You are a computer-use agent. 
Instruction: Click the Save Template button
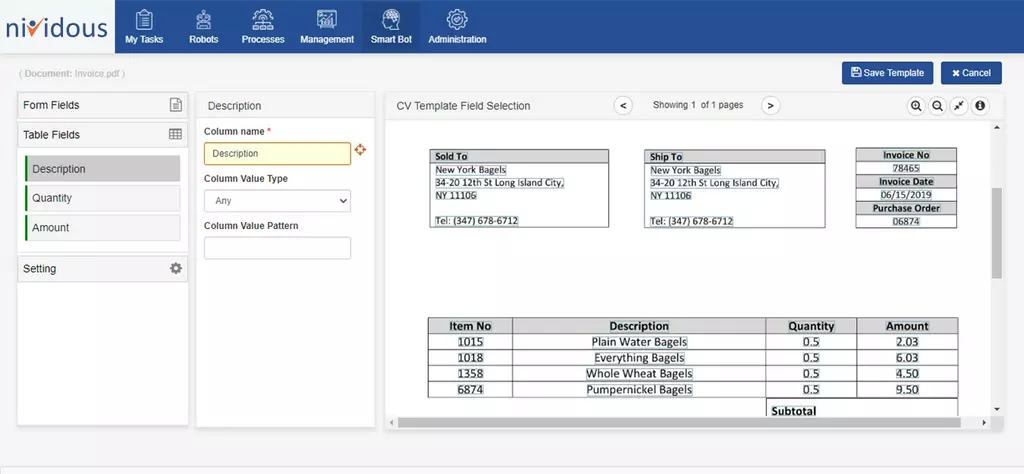[888, 73]
